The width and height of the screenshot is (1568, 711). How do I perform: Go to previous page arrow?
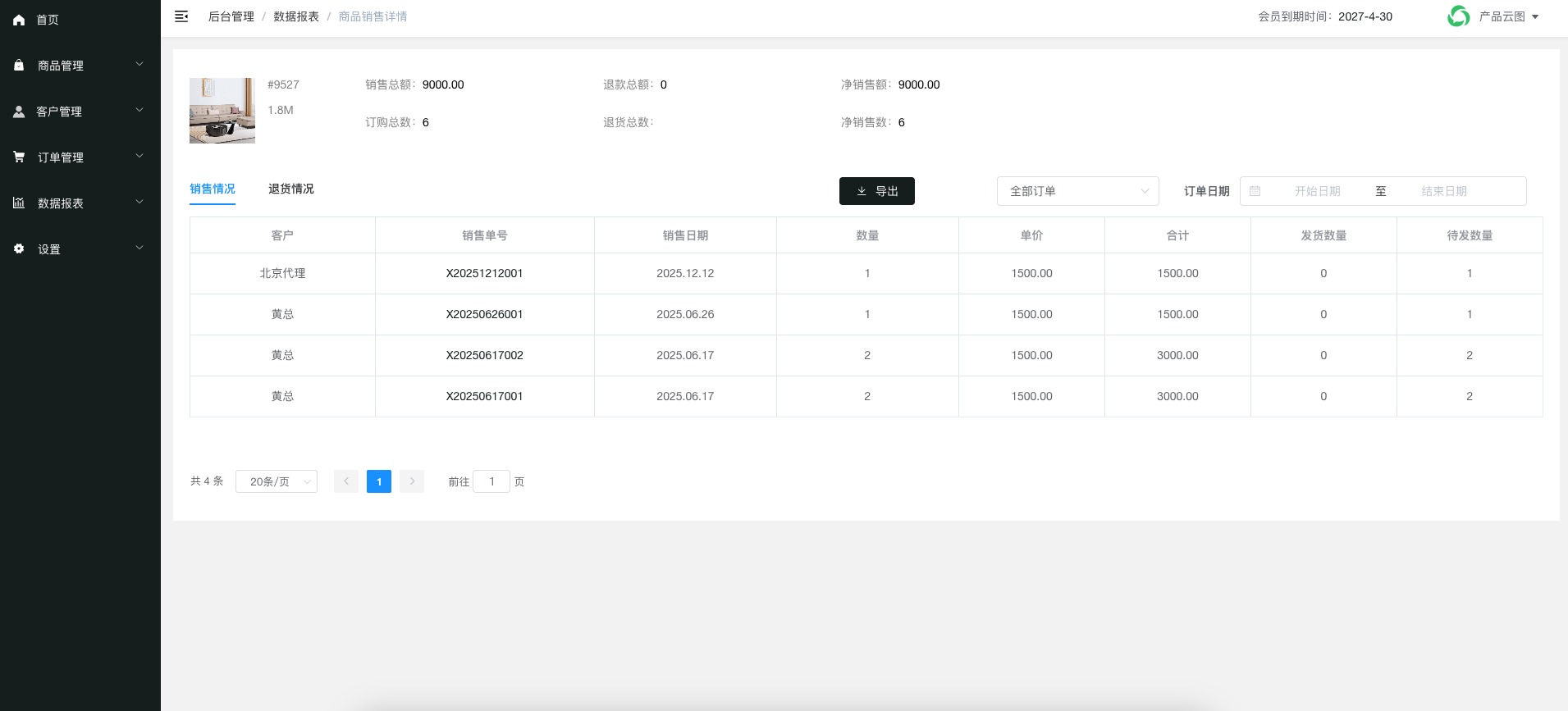tap(346, 481)
